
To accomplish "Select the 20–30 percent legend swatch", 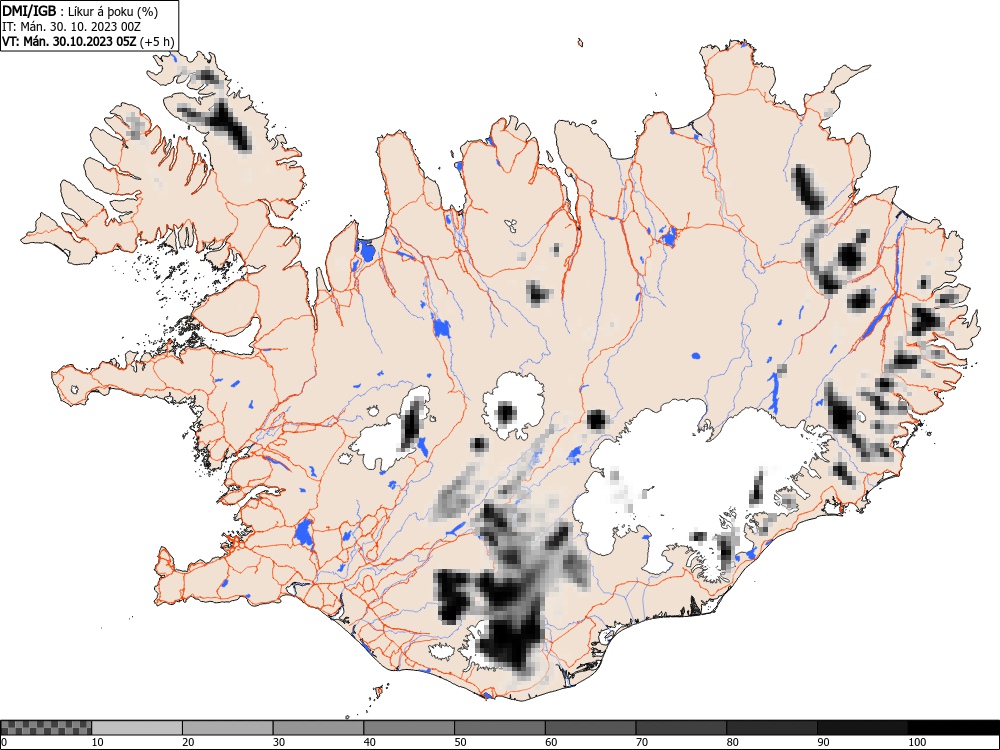I will [x=228, y=728].
